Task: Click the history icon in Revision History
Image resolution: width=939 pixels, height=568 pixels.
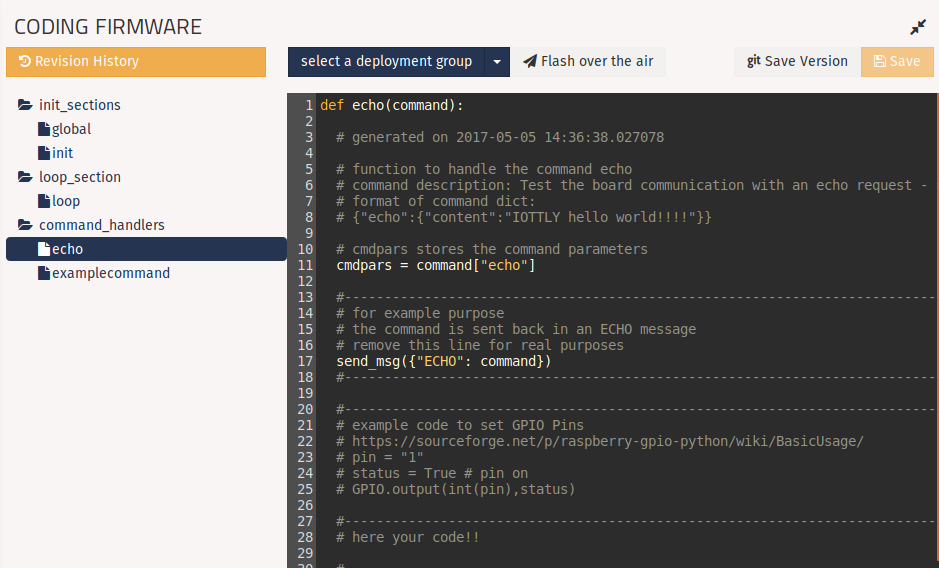Action: pos(25,62)
